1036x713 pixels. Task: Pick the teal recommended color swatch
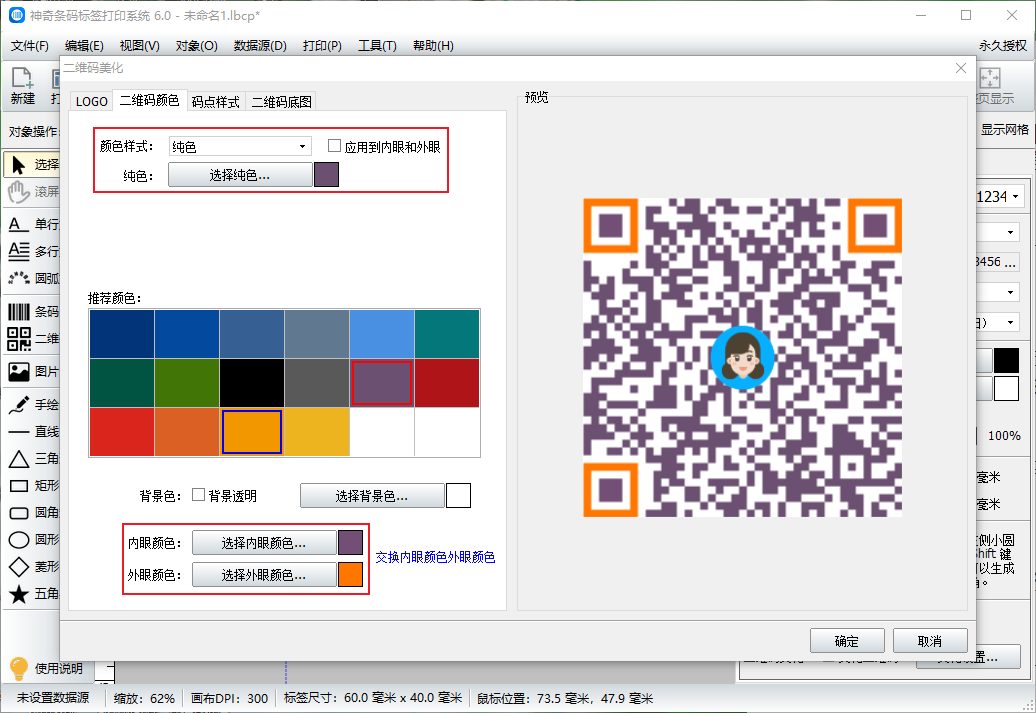447,333
